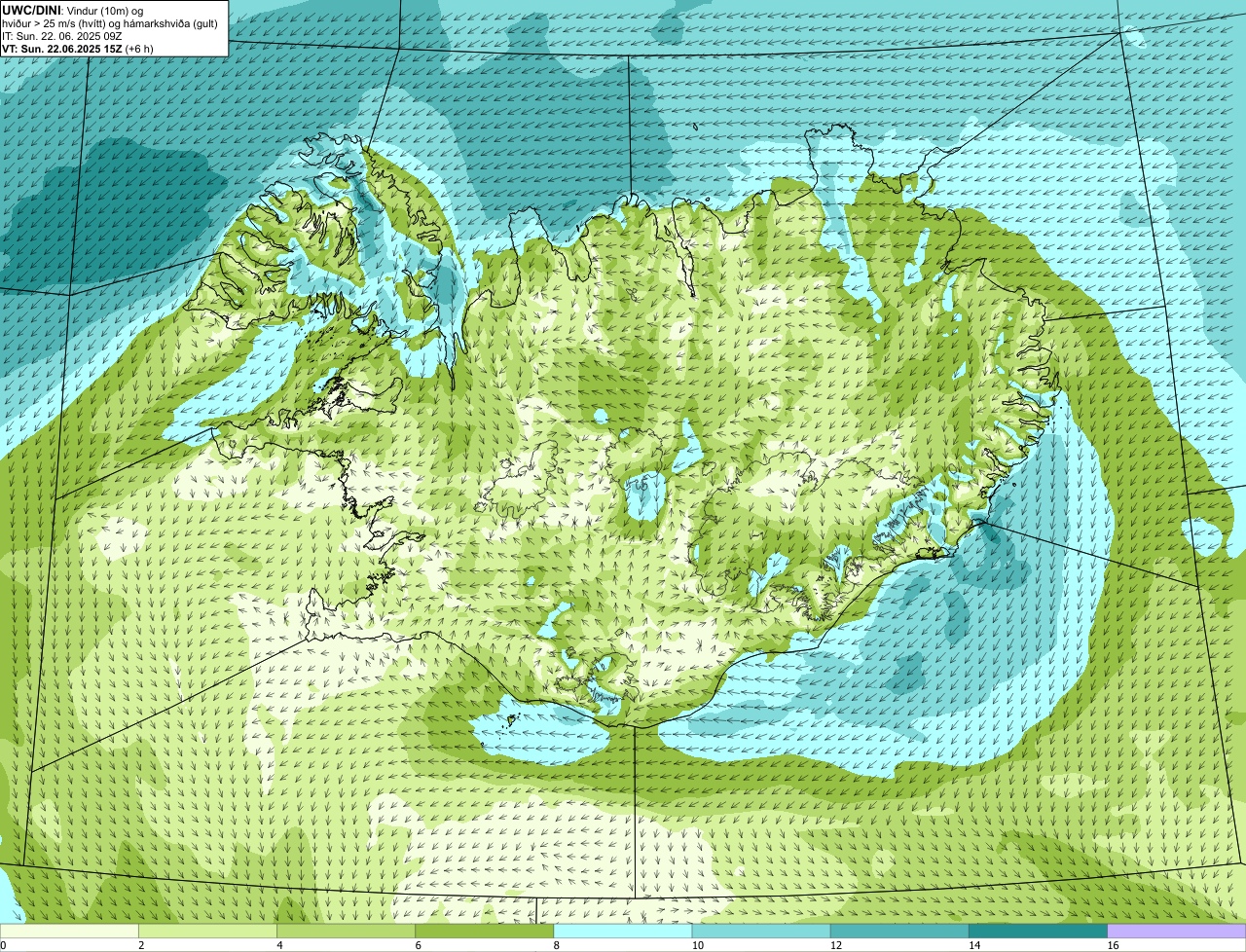Click the 4–6 m/s green legend swatch
This screenshot has width=1246, height=952.
(x=347, y=931)
